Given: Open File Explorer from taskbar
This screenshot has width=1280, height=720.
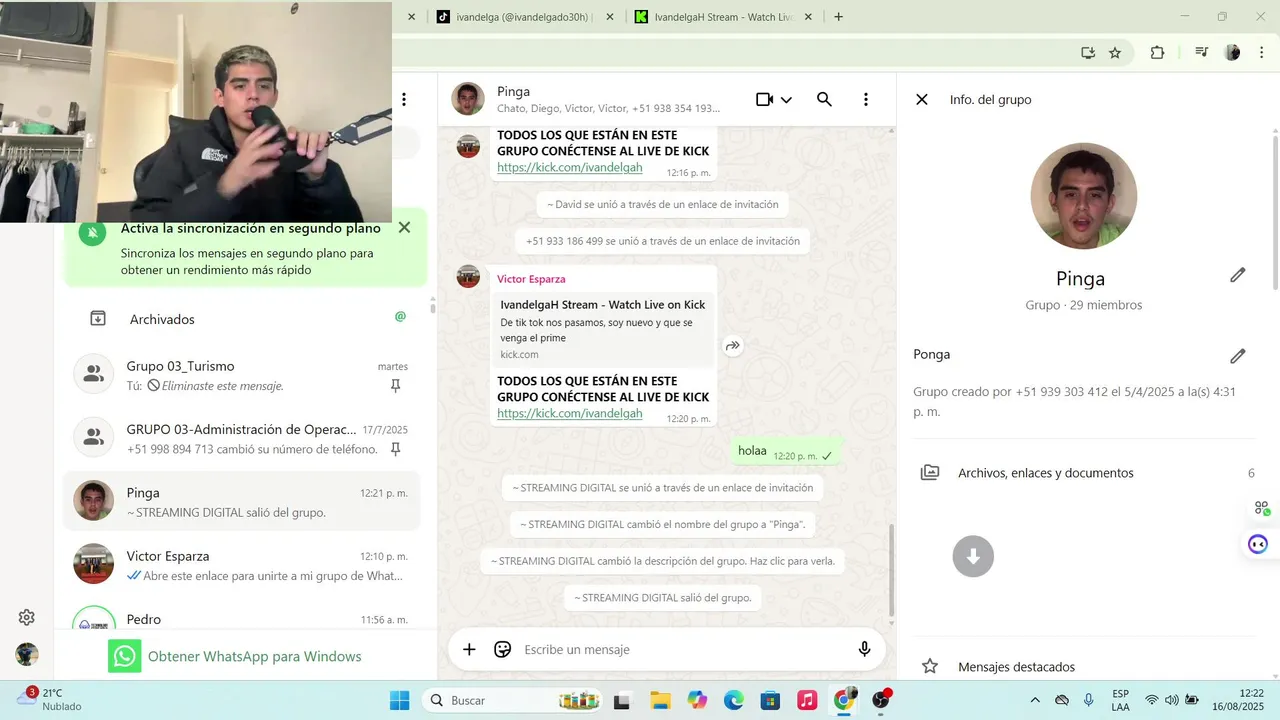Looking at the screenshot, I should coord(660,700).
